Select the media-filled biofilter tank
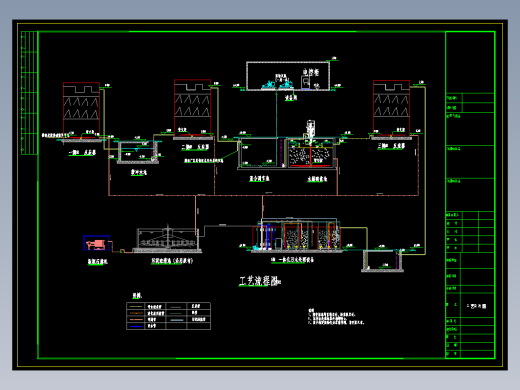 (x=311, y=154)
